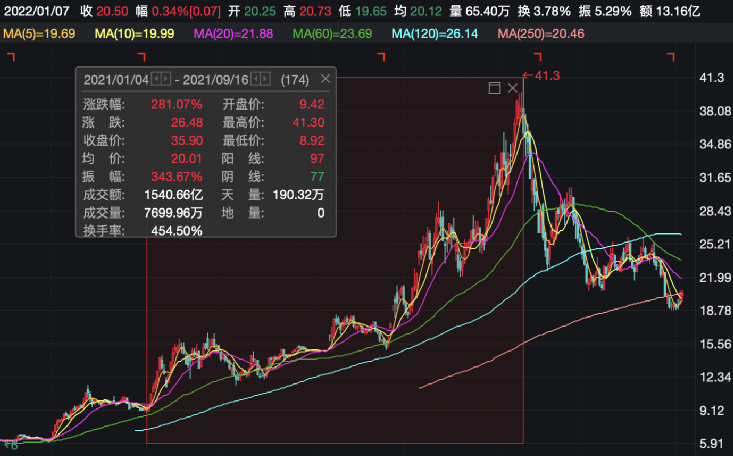
Task: Maximize the selected range box on chart
Action: pyautogui.click(x=494, y=89)
